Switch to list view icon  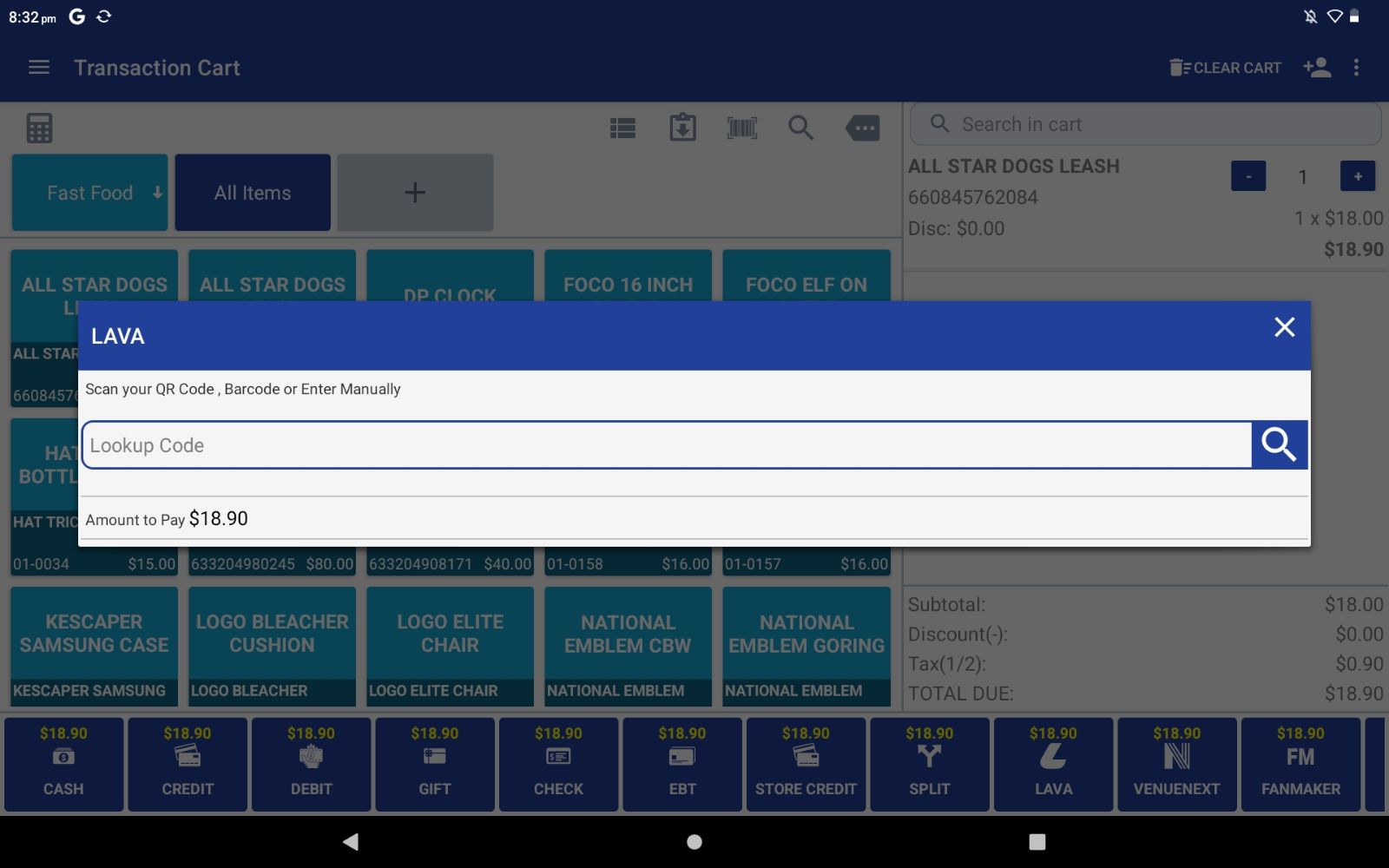[x=622, y=128]
